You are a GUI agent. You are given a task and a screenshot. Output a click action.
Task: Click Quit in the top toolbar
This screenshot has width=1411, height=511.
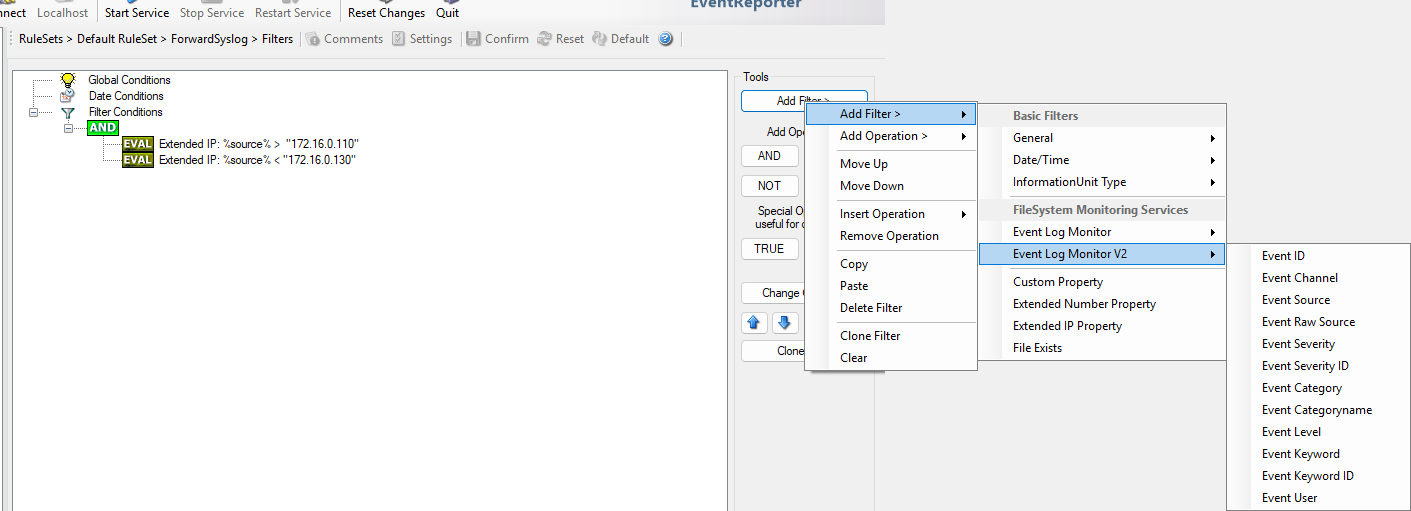coord(448,13)
